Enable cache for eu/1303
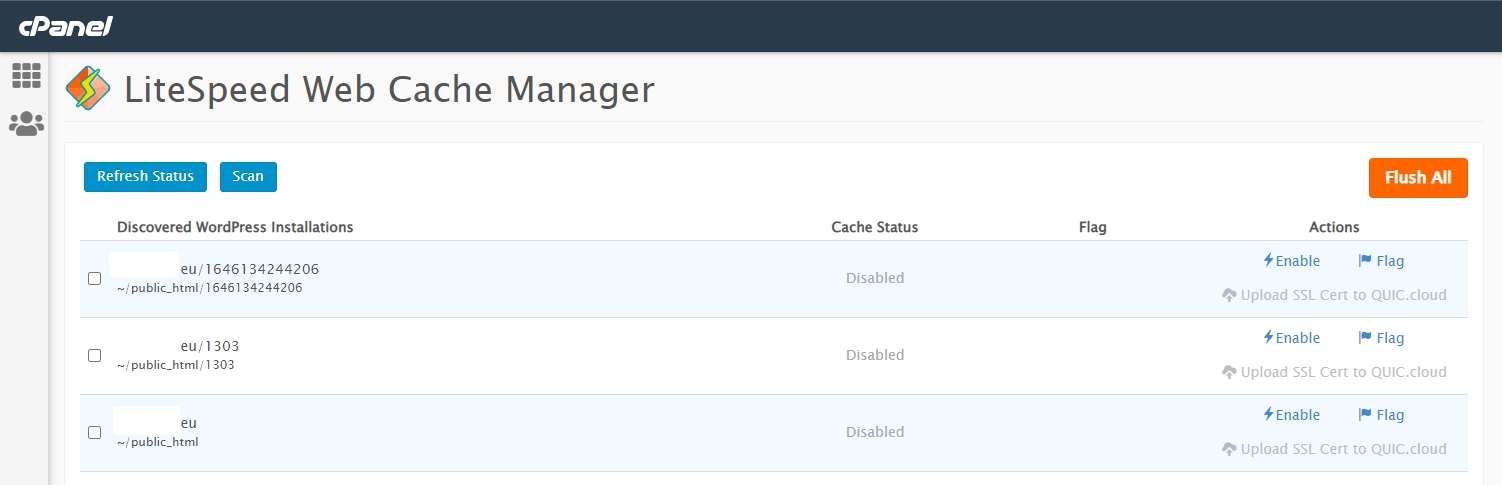 coord(1292,338)
